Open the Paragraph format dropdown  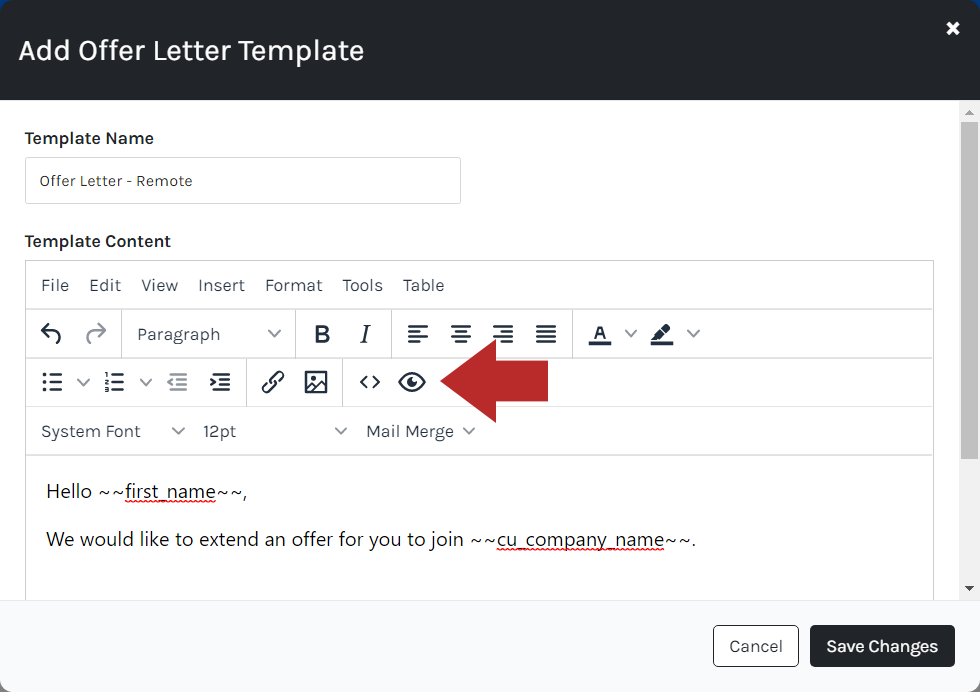(209, 334)
